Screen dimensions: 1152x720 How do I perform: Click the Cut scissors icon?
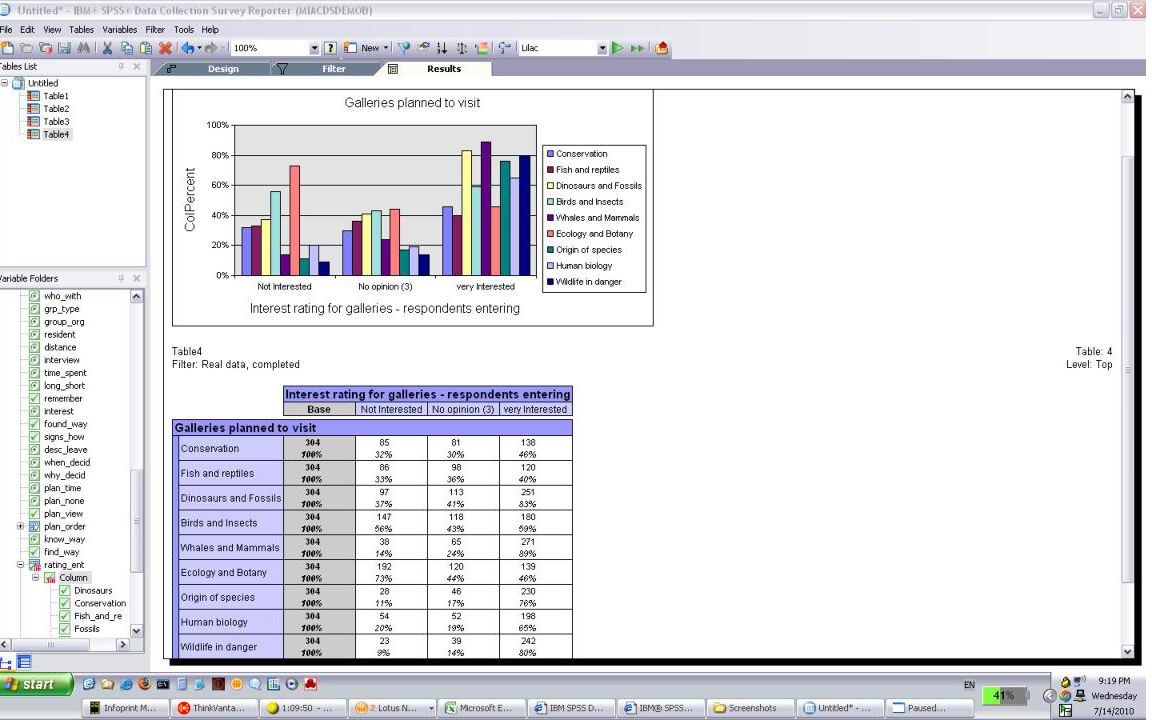pos(107,48)
